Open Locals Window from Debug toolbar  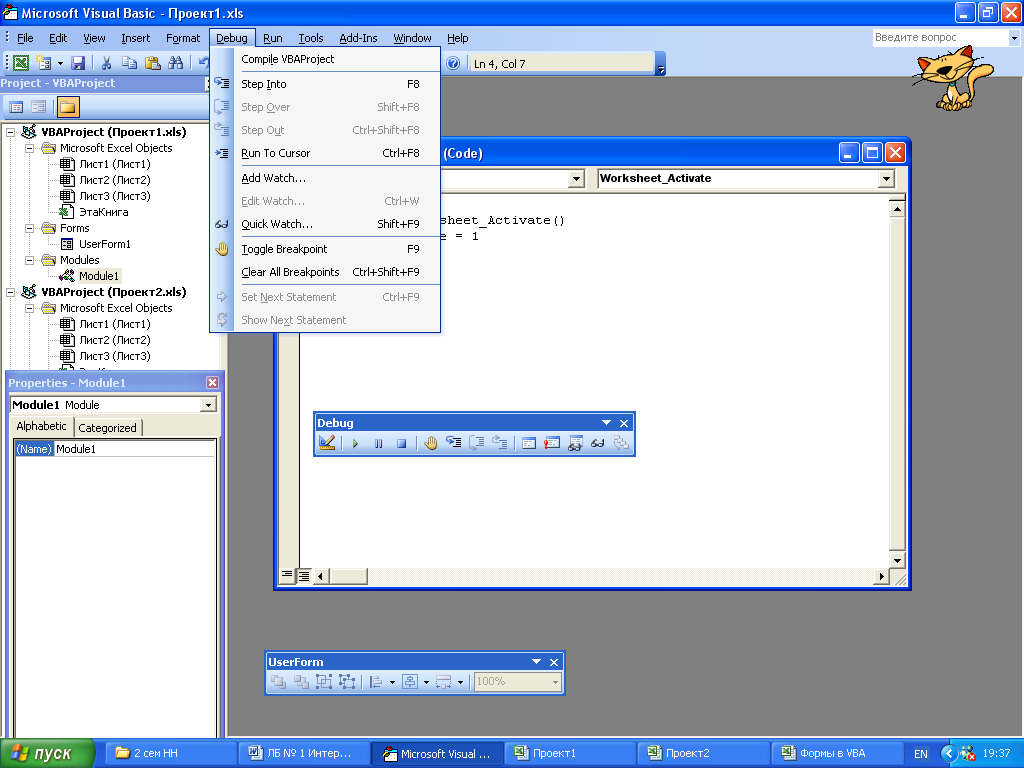tap(528, 443)
